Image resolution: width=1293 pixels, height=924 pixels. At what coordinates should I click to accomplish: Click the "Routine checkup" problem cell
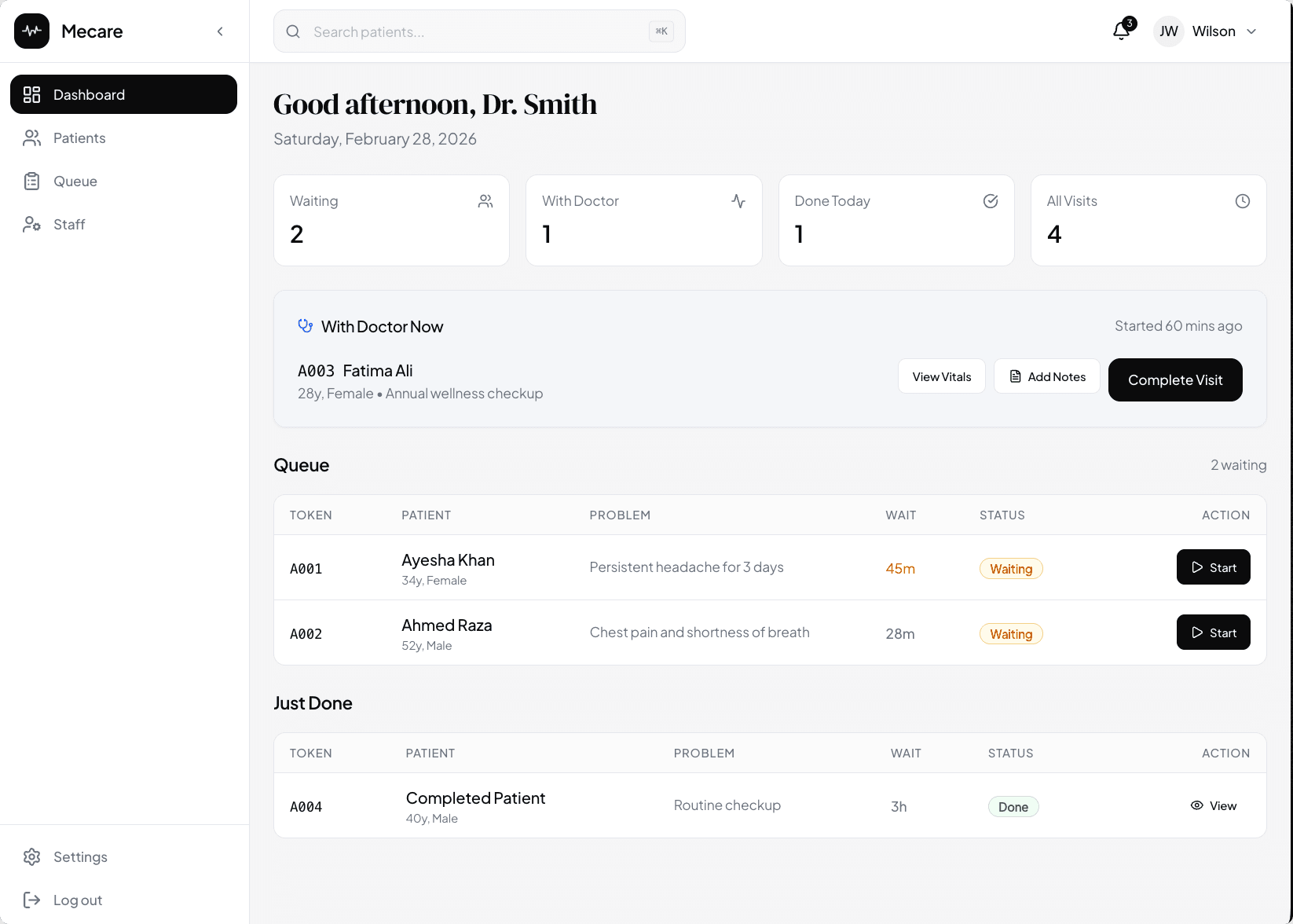[x=727, y=805]
